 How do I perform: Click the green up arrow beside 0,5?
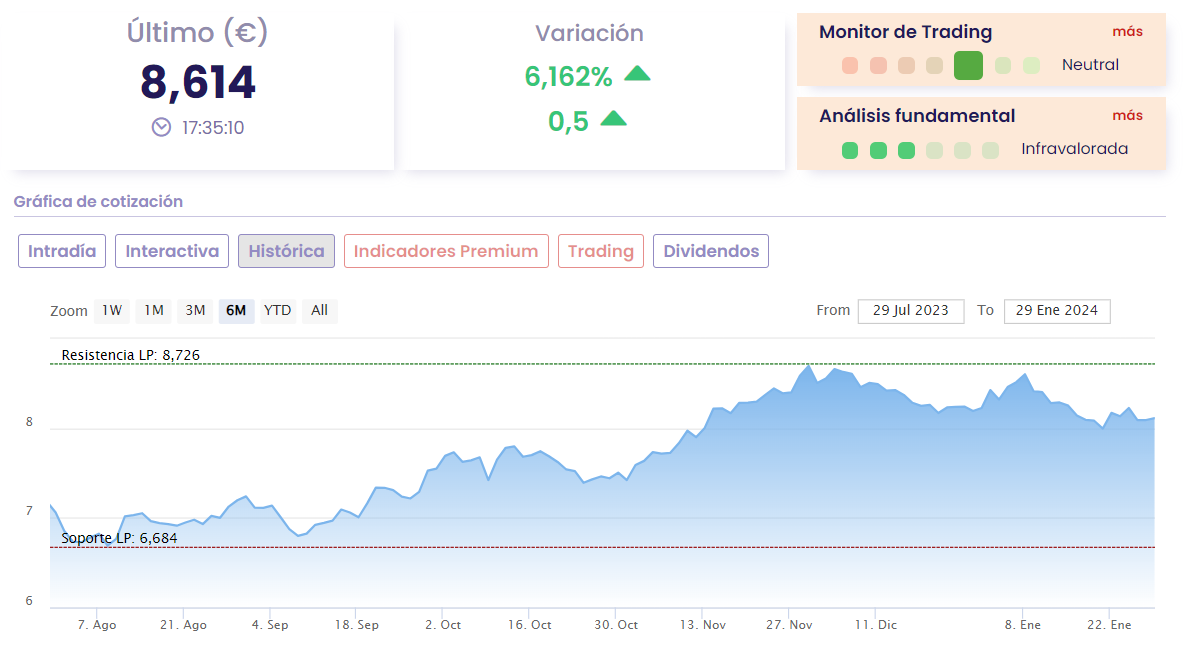(613, 119)
